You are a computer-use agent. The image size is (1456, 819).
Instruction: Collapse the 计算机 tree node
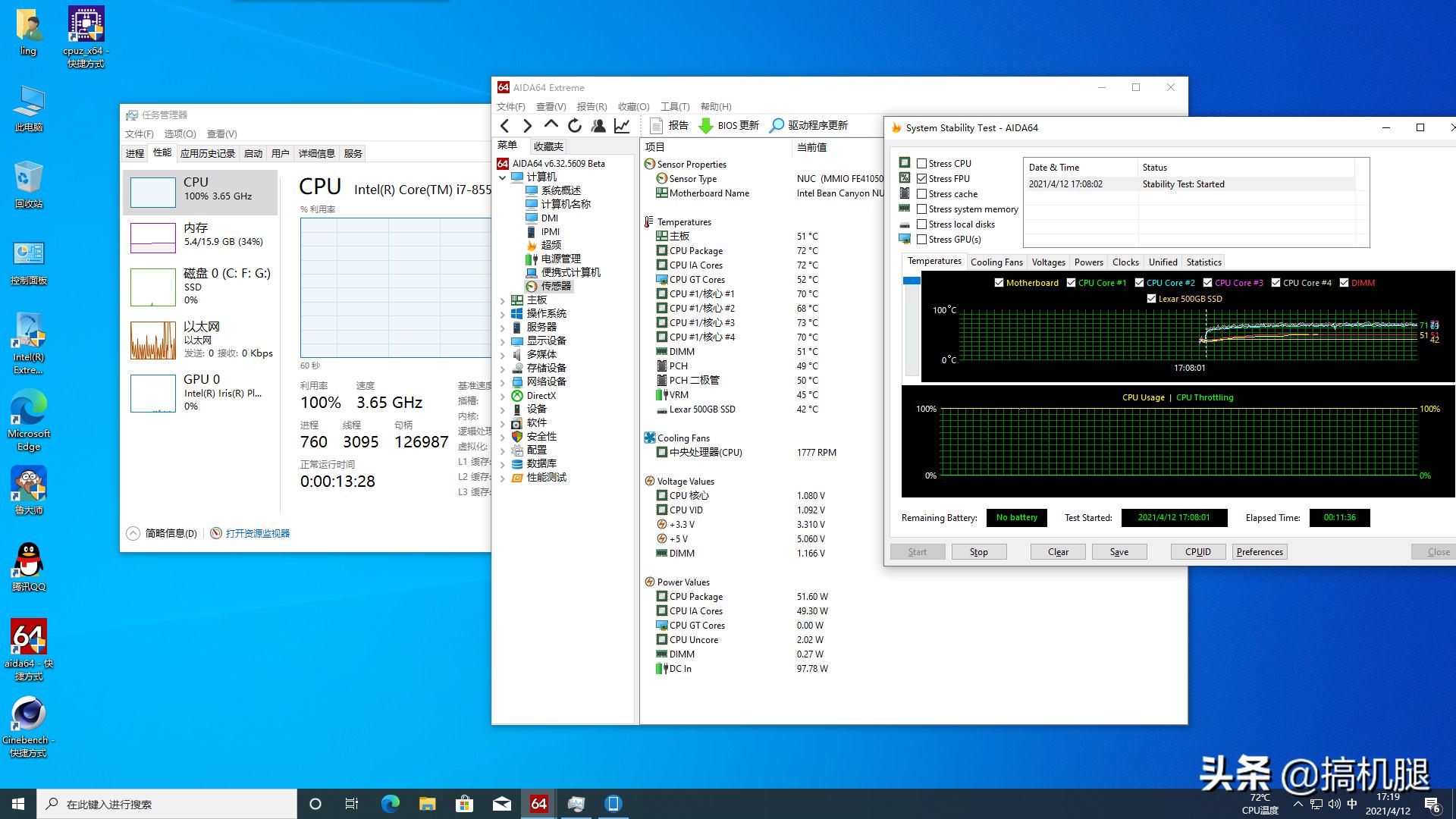[502, 177]
